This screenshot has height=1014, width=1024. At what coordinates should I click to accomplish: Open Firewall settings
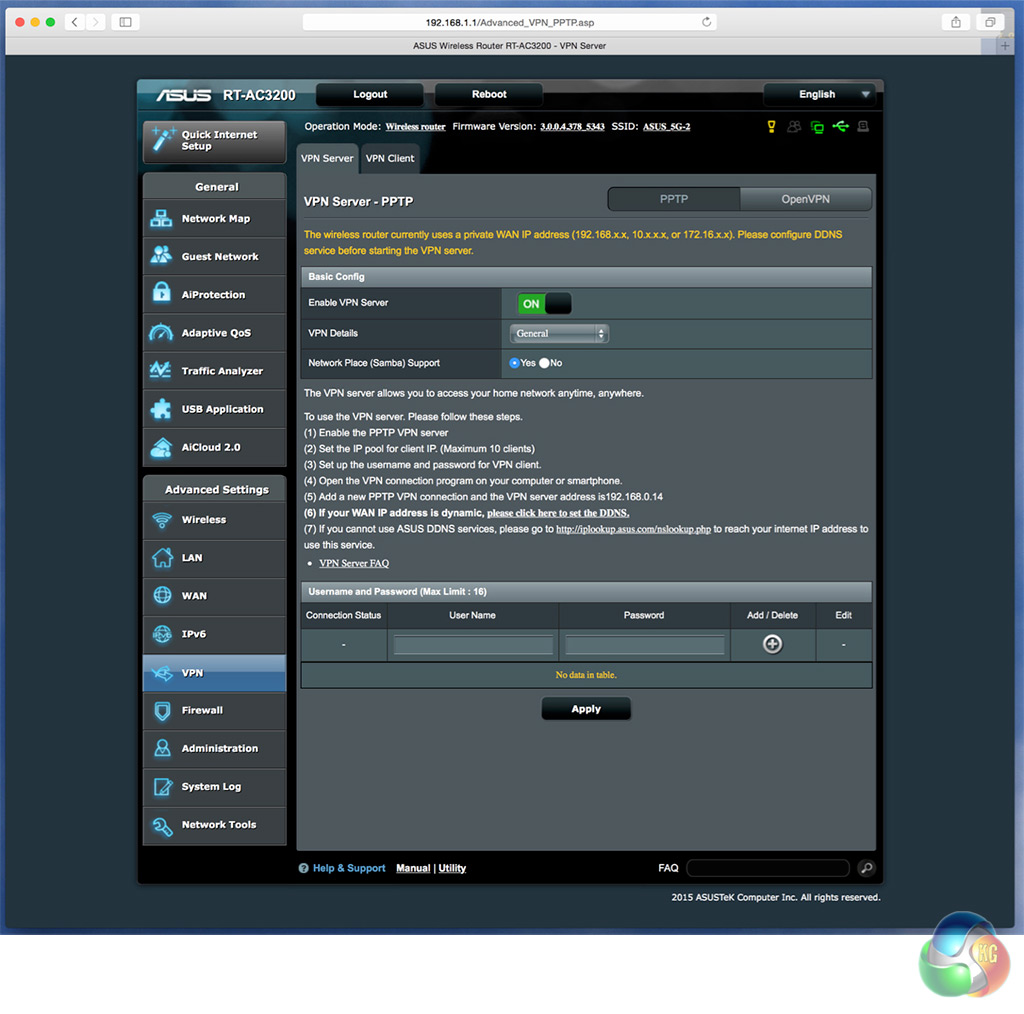coord(214,710)
